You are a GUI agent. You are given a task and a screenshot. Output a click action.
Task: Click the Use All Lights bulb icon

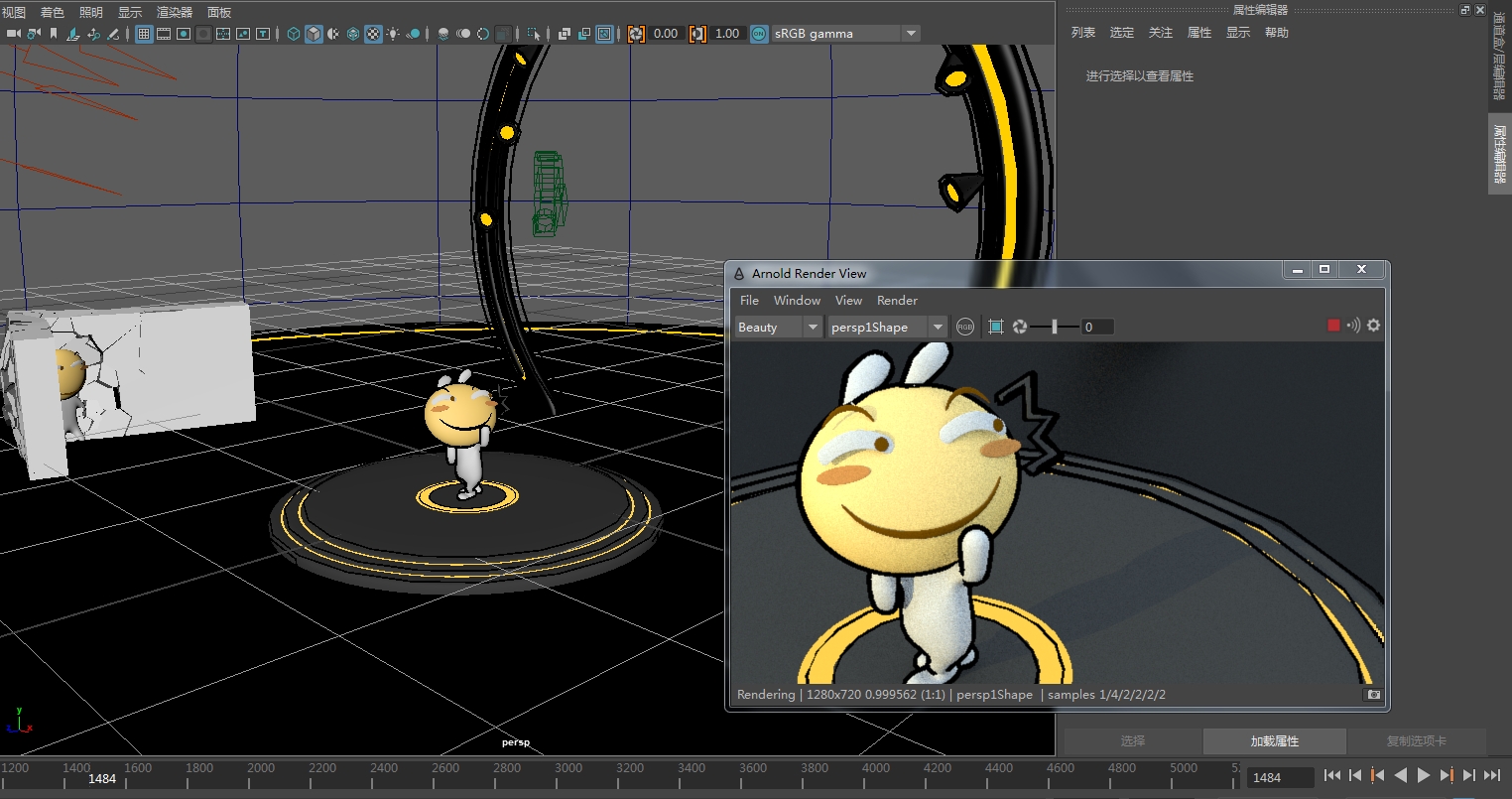[393, 34]
